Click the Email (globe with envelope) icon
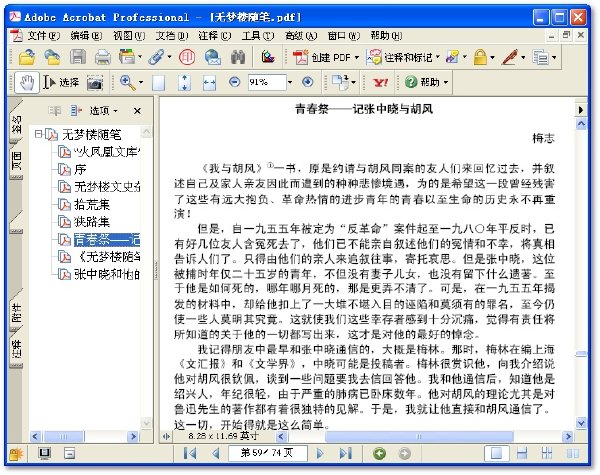Screen dimensions: 600x475 [x=212, y=57]
